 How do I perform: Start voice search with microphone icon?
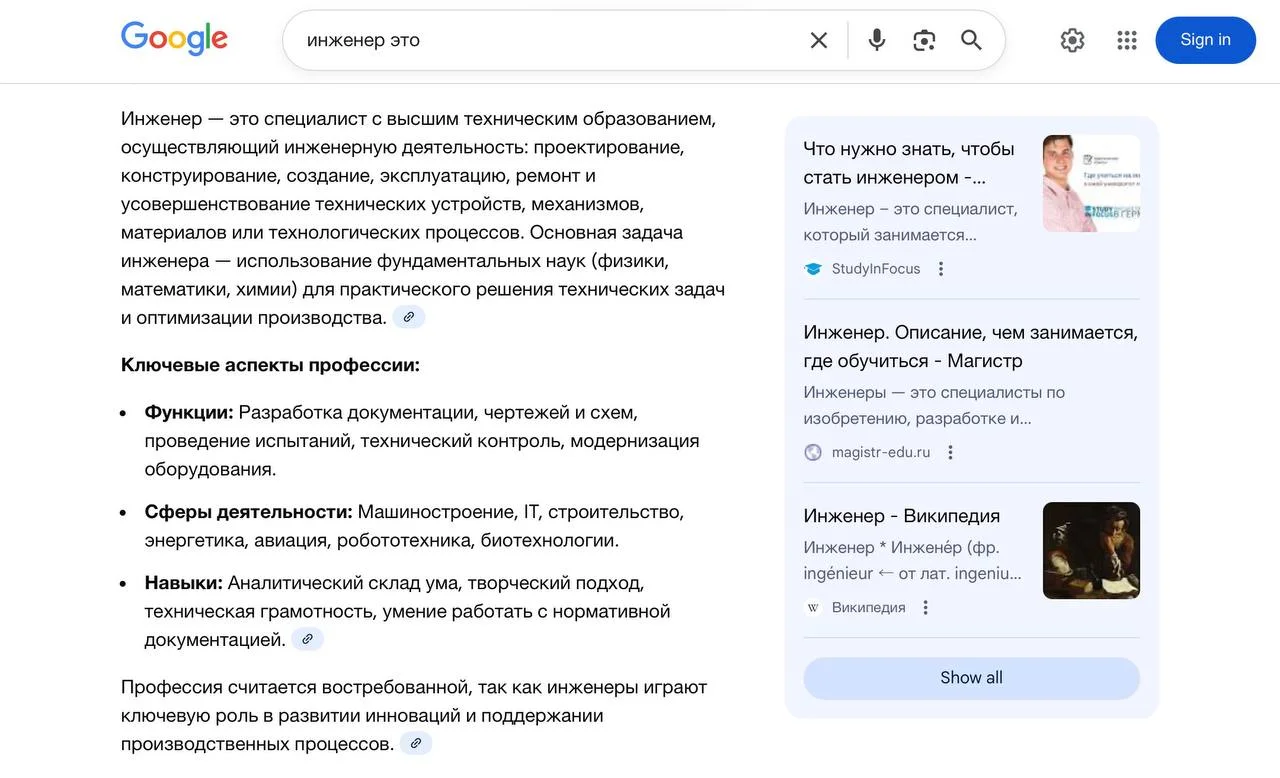coord(877,40)
